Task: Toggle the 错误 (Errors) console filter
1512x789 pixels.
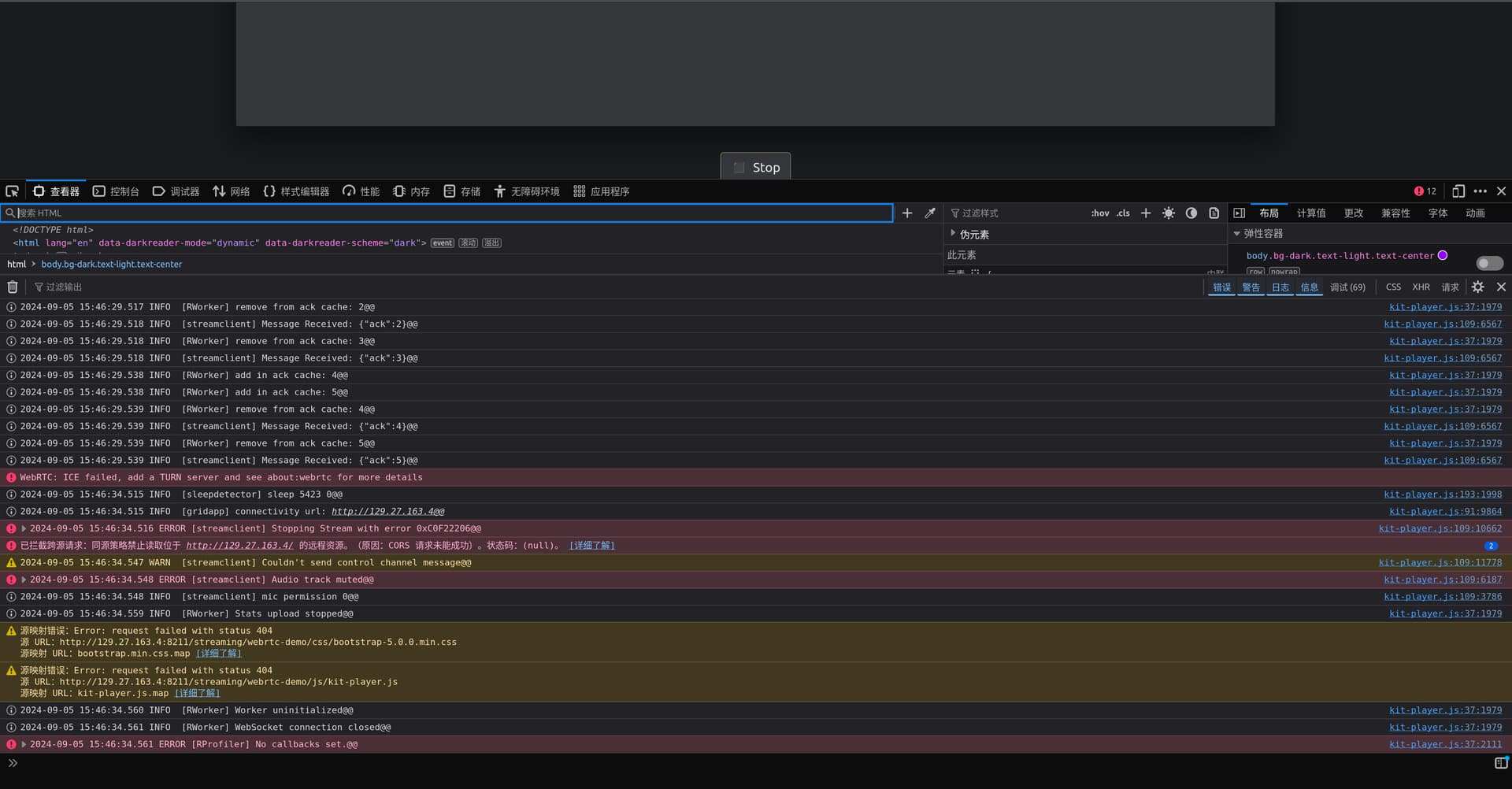Action: (x=1221, y=287)
